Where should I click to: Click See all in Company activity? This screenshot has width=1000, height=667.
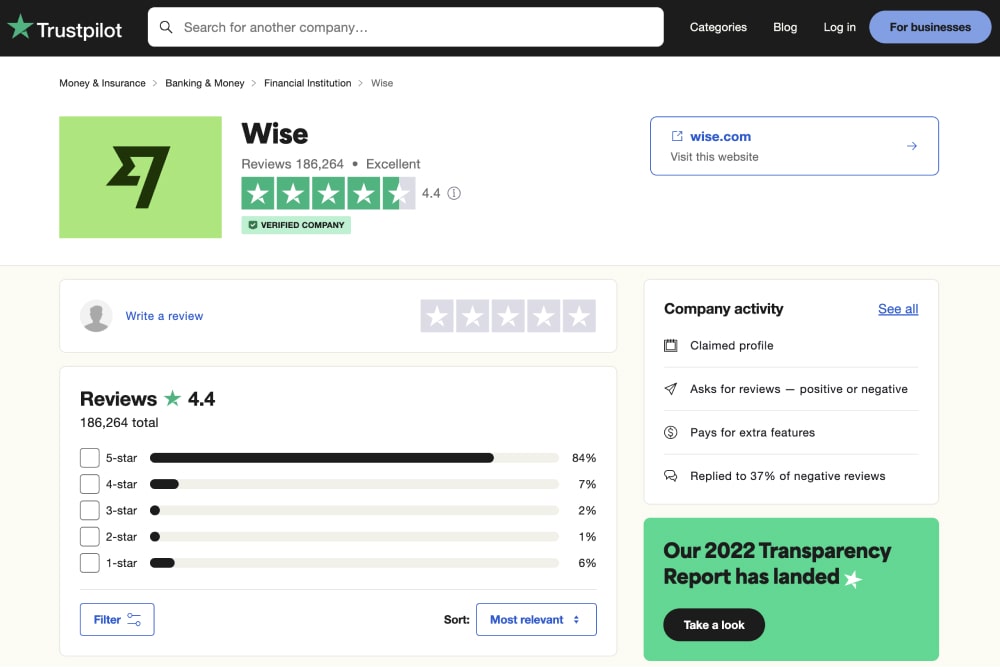pyautogui.click(x=898, y=309)
